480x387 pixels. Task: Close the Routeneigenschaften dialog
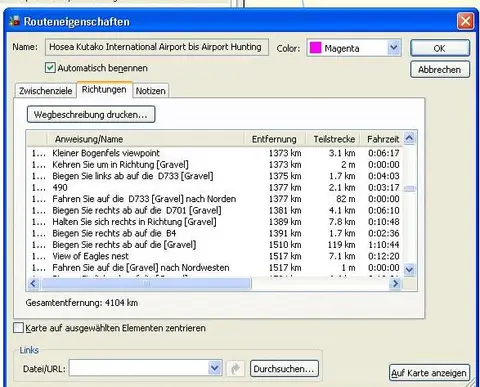465,21
